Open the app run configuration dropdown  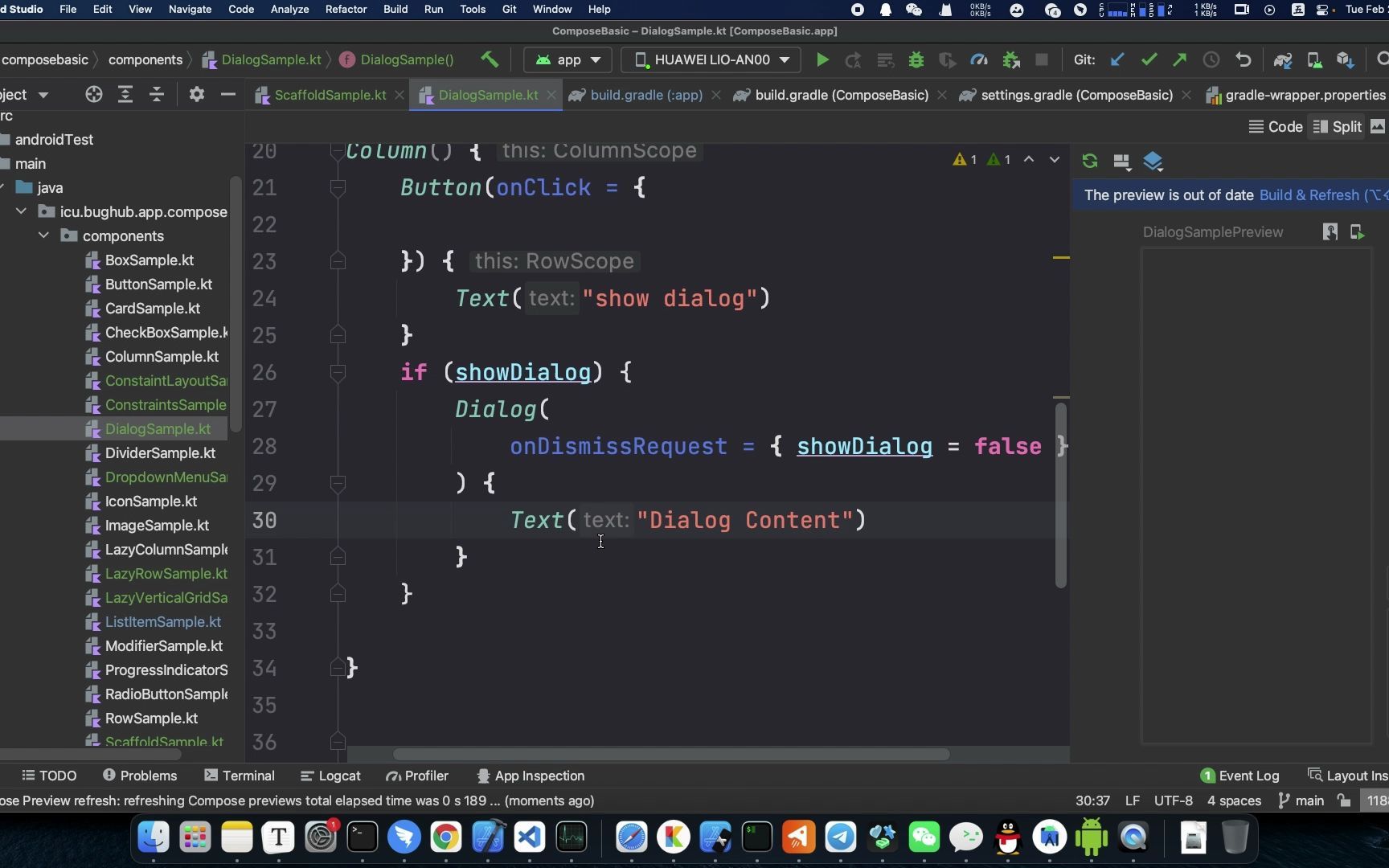(567, 59)
